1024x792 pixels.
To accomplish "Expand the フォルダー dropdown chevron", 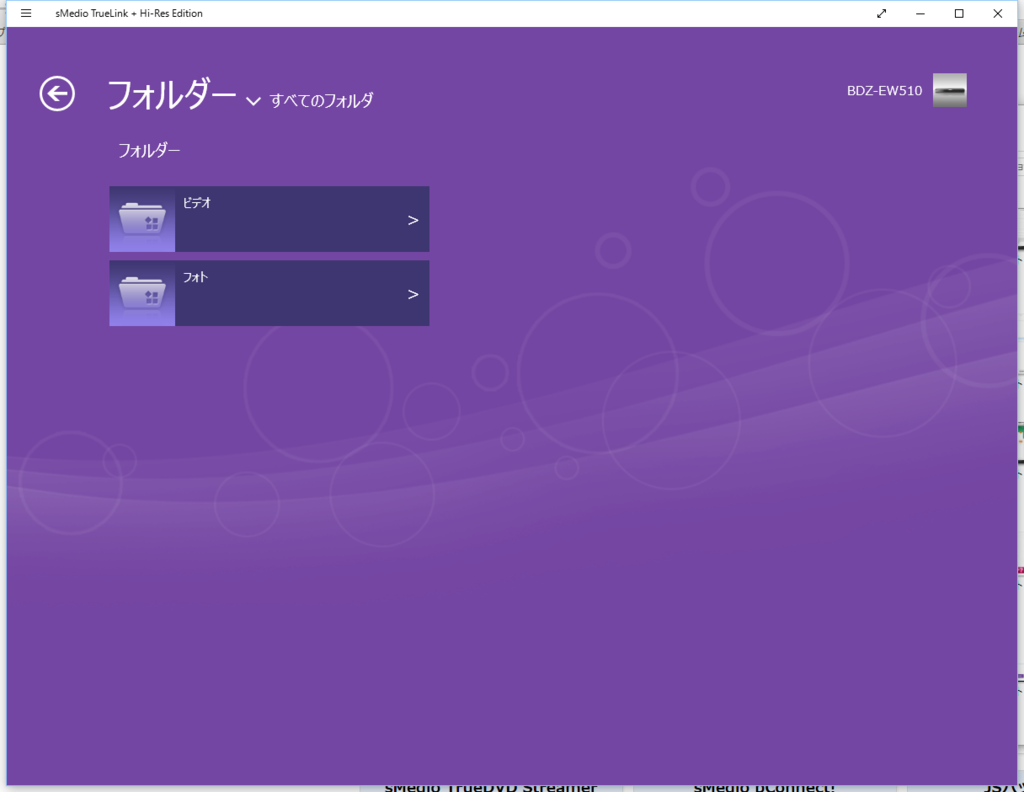I will 253,101.
